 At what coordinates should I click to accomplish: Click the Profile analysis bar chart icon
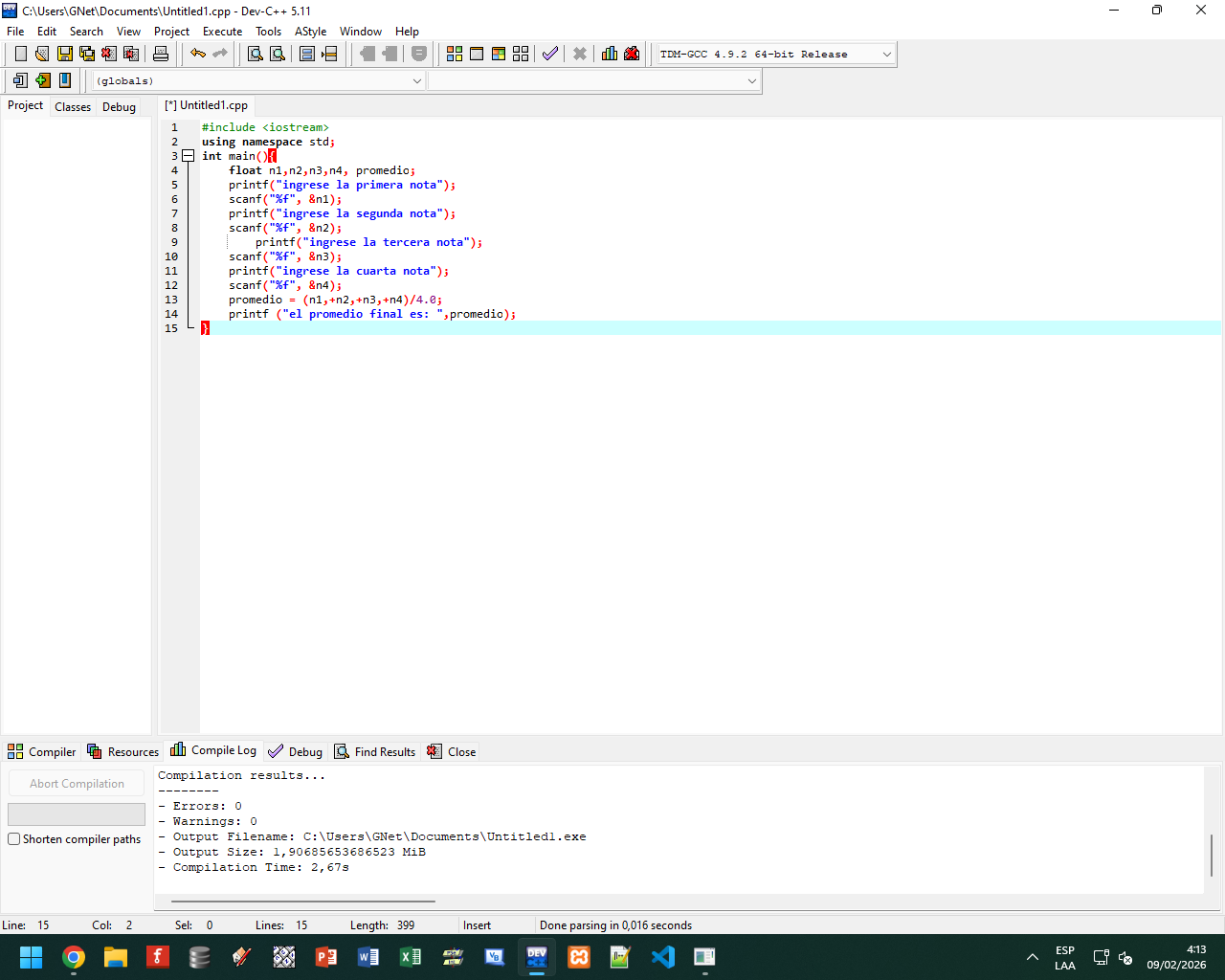(610, 55)
